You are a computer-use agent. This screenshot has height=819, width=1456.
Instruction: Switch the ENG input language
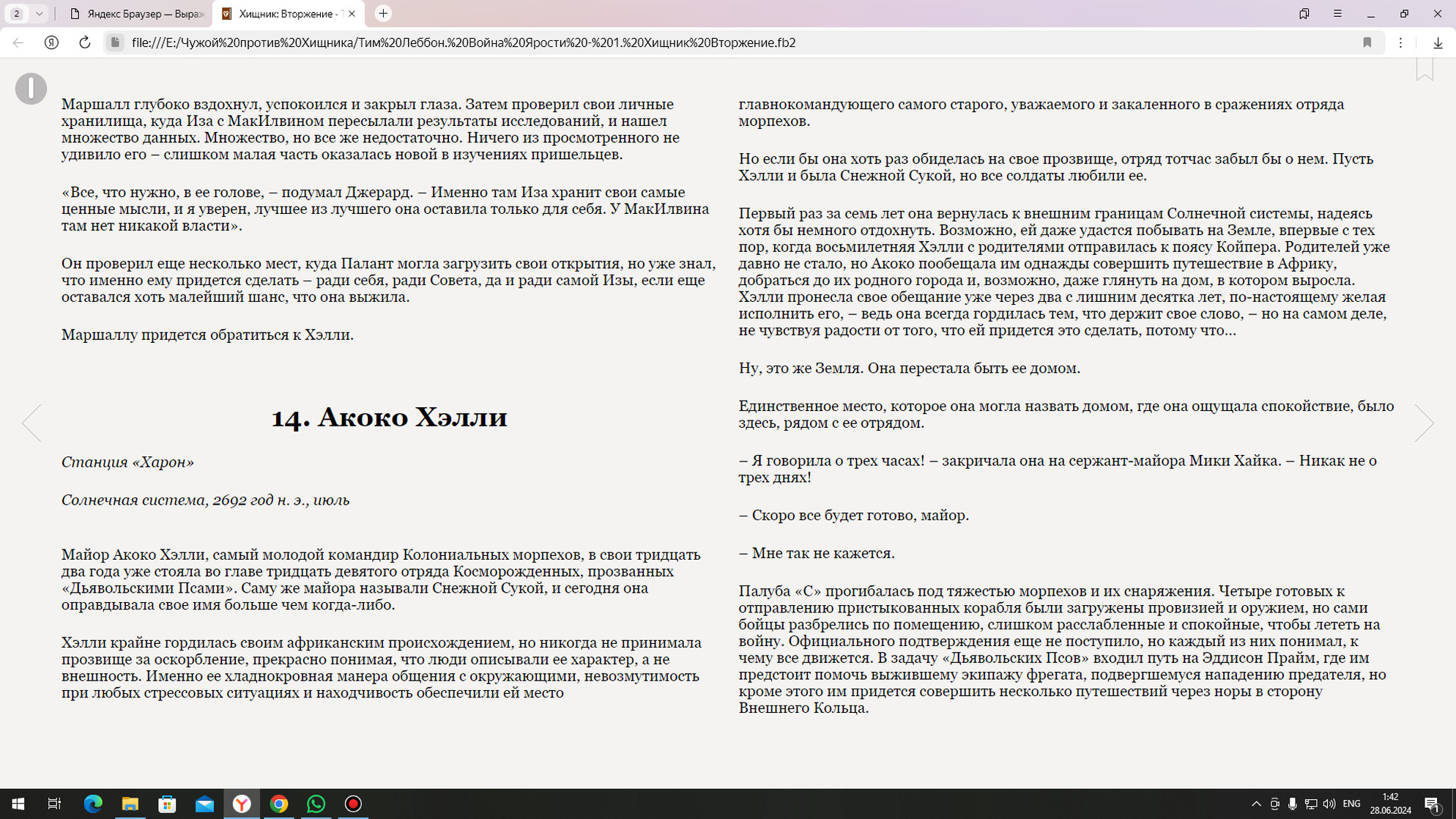click(1352, 804)
